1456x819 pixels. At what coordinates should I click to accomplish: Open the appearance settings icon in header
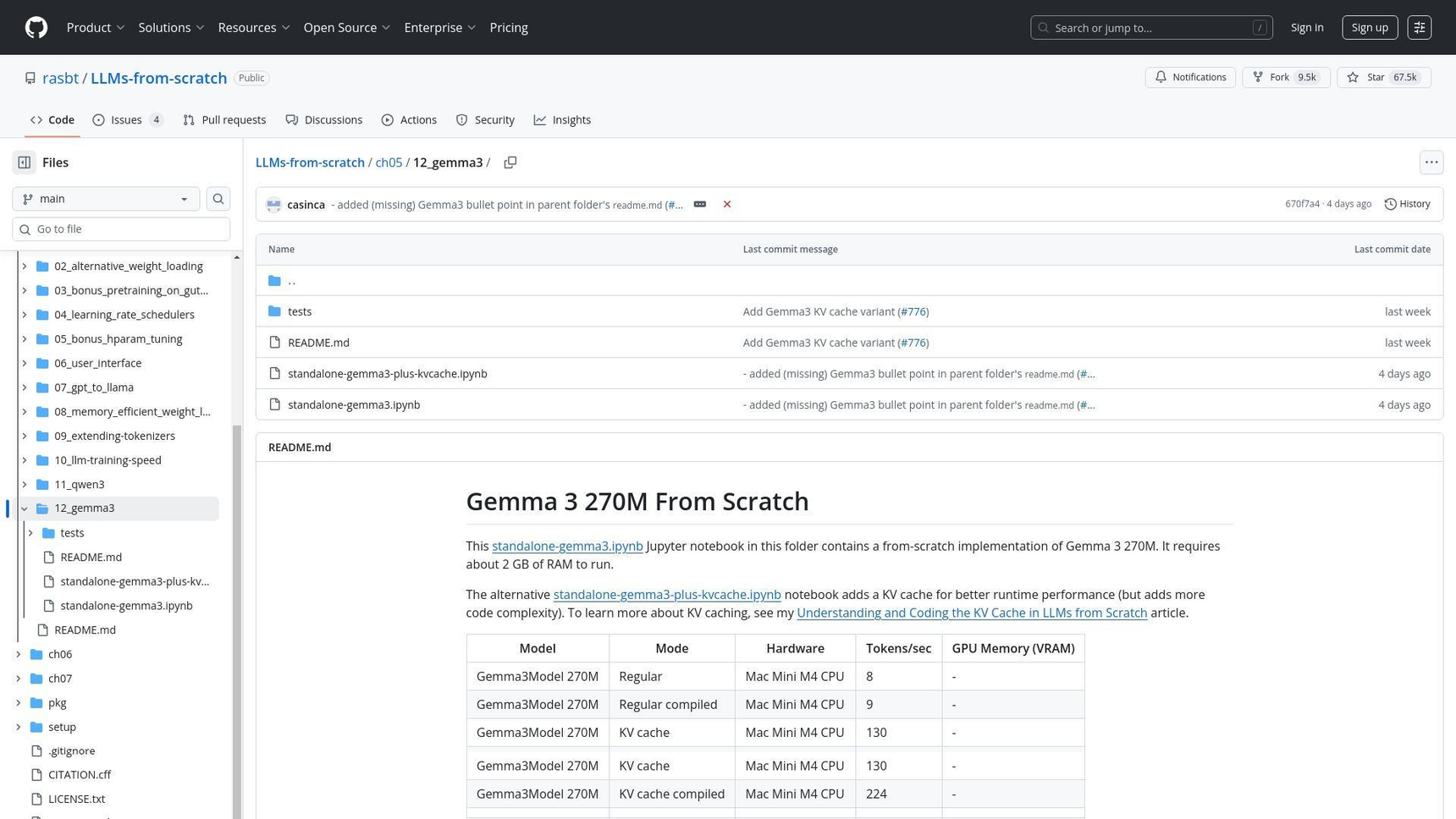click(x=1420, y=27)
